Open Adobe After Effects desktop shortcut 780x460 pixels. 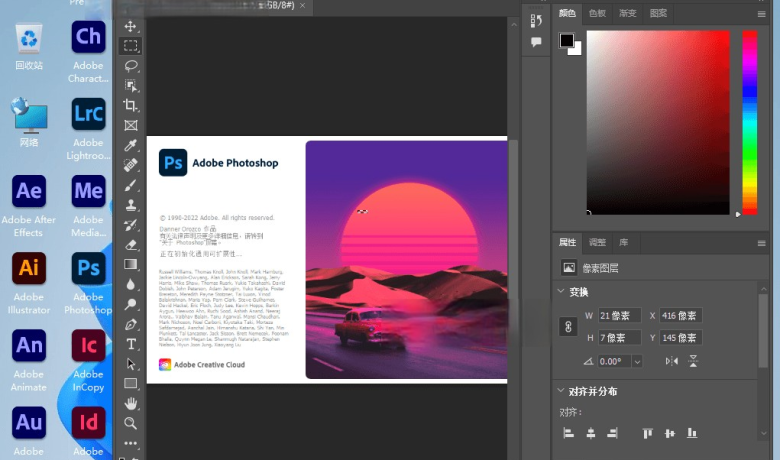28,205
